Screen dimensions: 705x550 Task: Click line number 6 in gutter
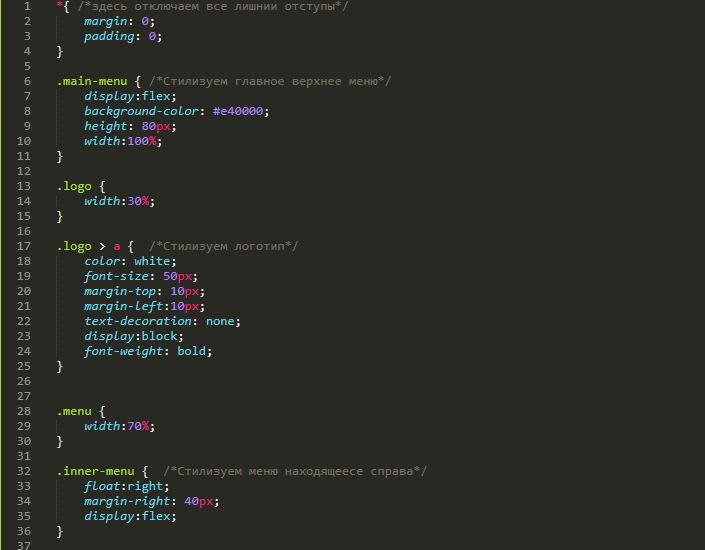[x=27, y=81]
